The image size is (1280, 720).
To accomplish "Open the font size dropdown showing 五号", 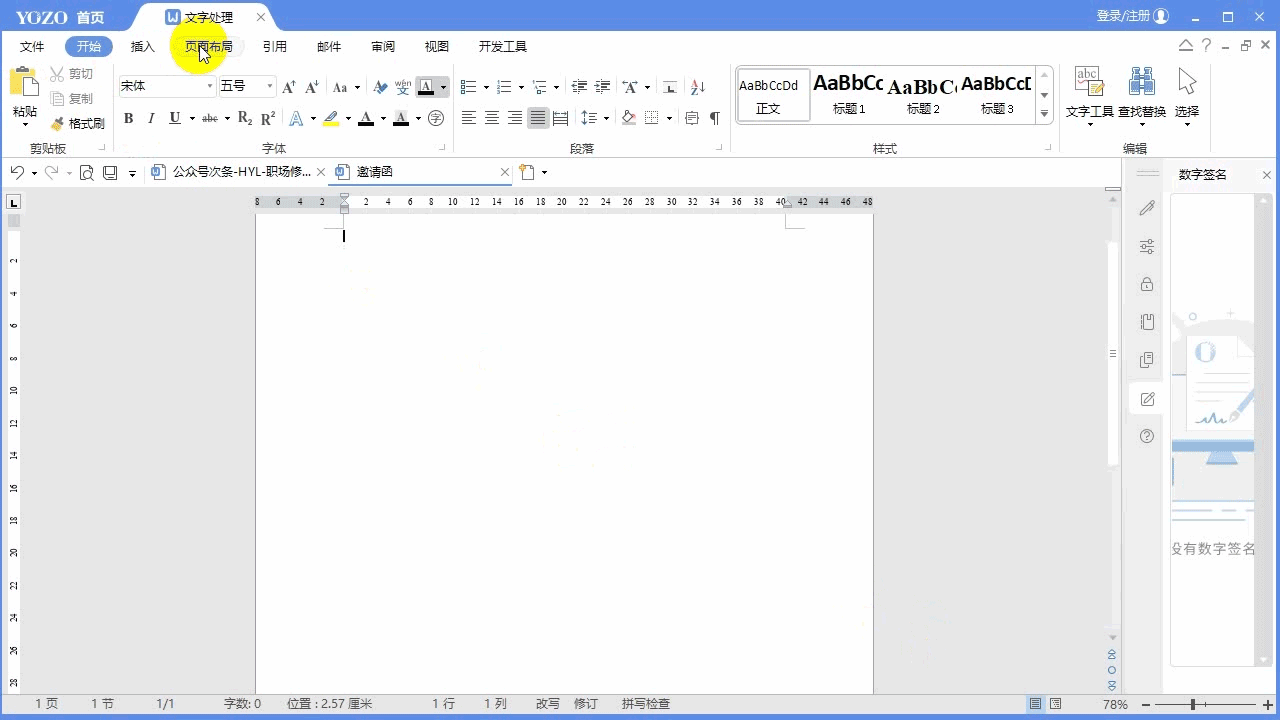I will [x=269, y=87].
